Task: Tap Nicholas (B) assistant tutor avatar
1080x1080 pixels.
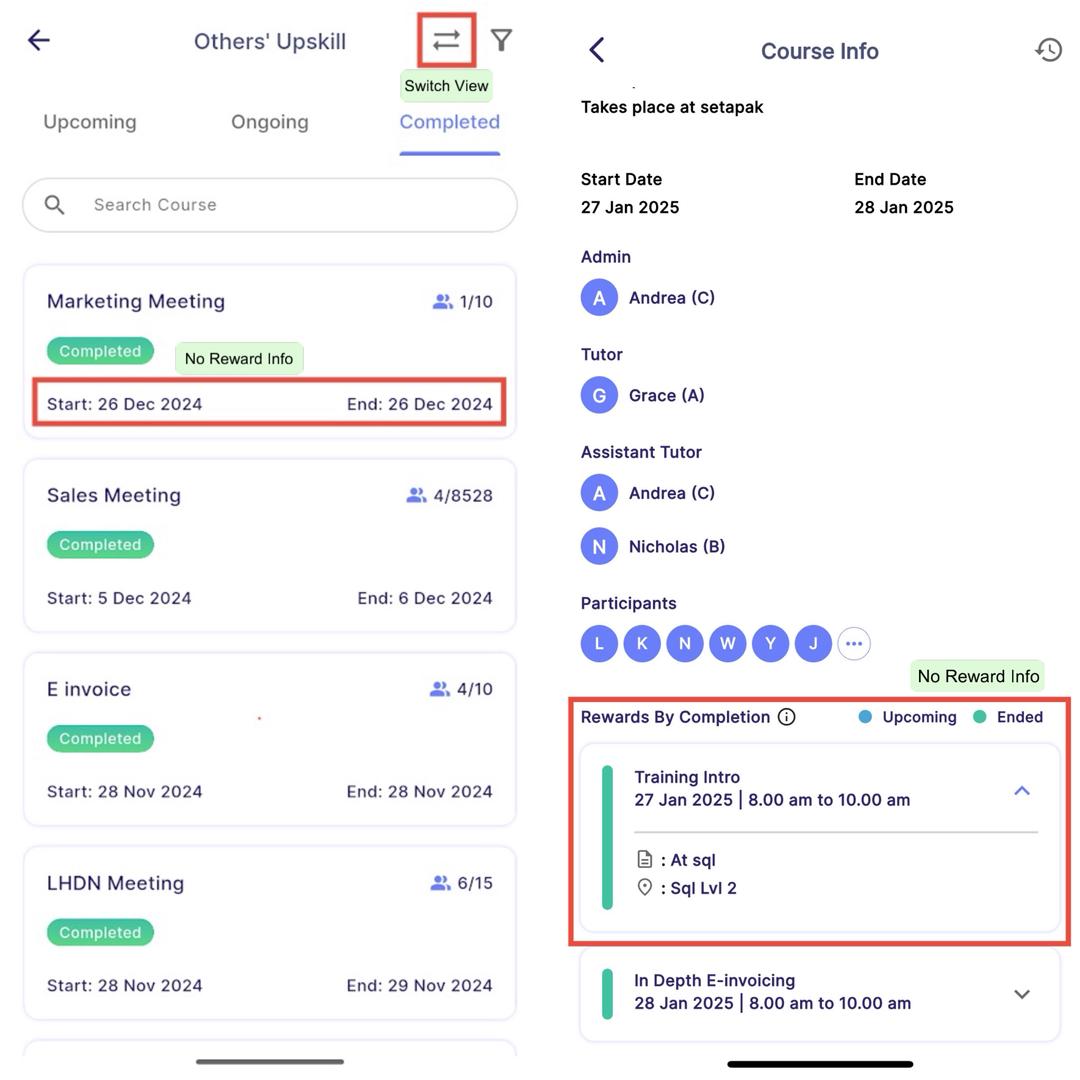Action: [x=599, y=547]
